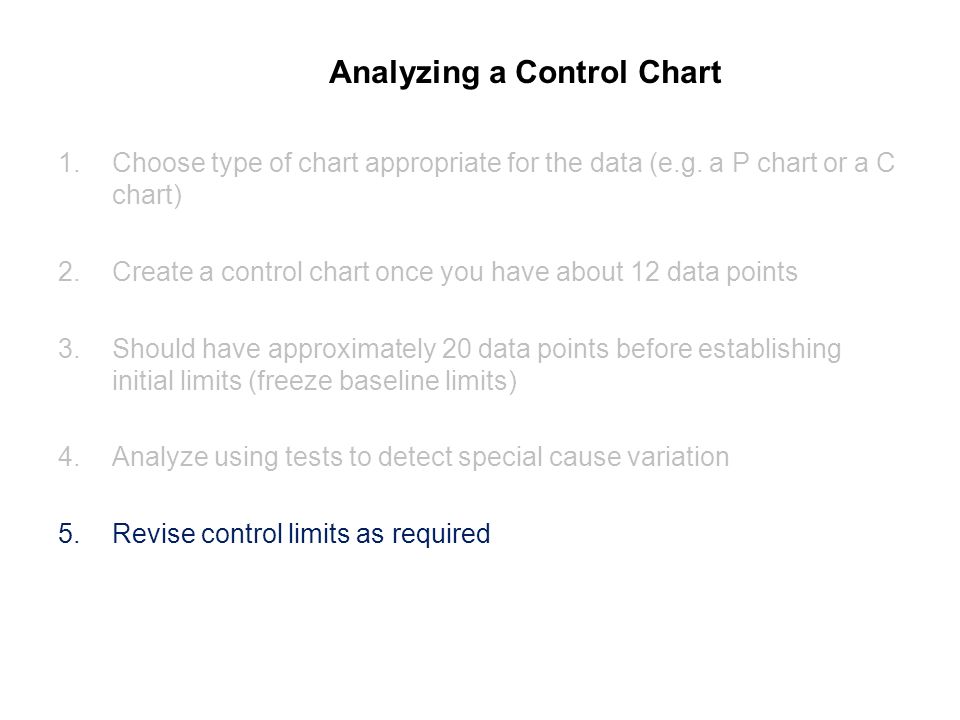Click the list number '1.'
Screen dimensions: 960x720
tap(69, 163)
